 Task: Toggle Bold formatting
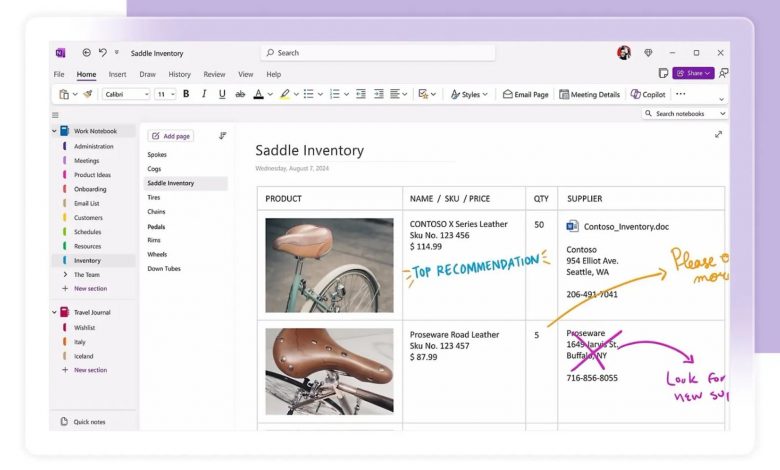(186, 94)
